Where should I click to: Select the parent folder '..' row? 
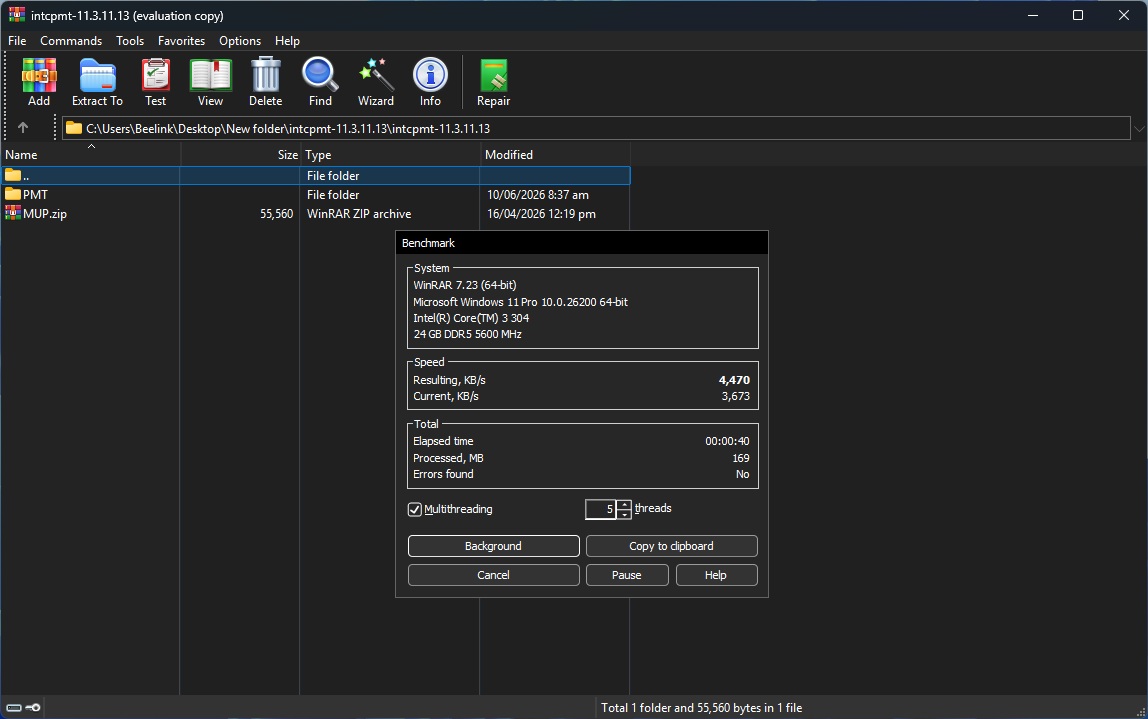pyautogui.click(x=315, y=176)
